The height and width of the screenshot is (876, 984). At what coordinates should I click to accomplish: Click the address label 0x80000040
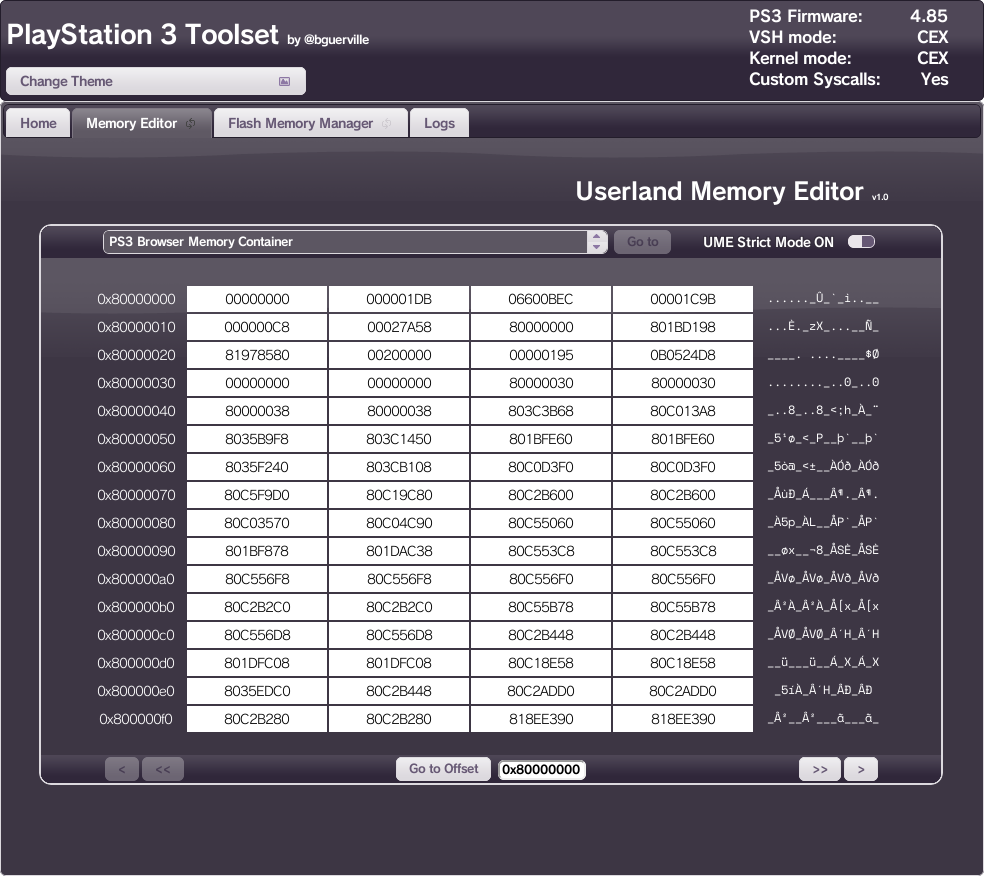(136, 412)
